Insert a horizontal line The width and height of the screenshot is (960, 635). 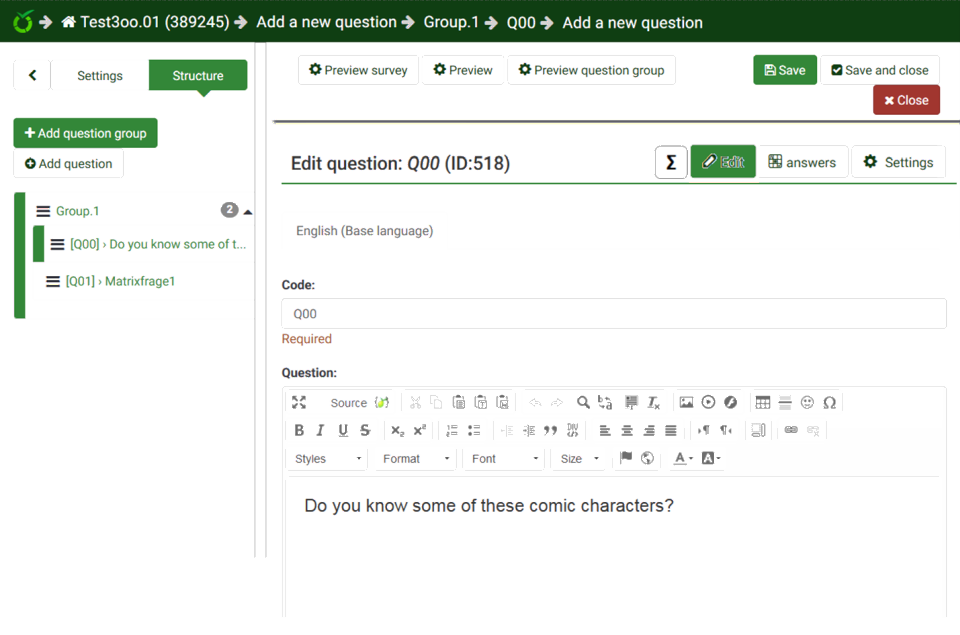(x=785, y=402)
